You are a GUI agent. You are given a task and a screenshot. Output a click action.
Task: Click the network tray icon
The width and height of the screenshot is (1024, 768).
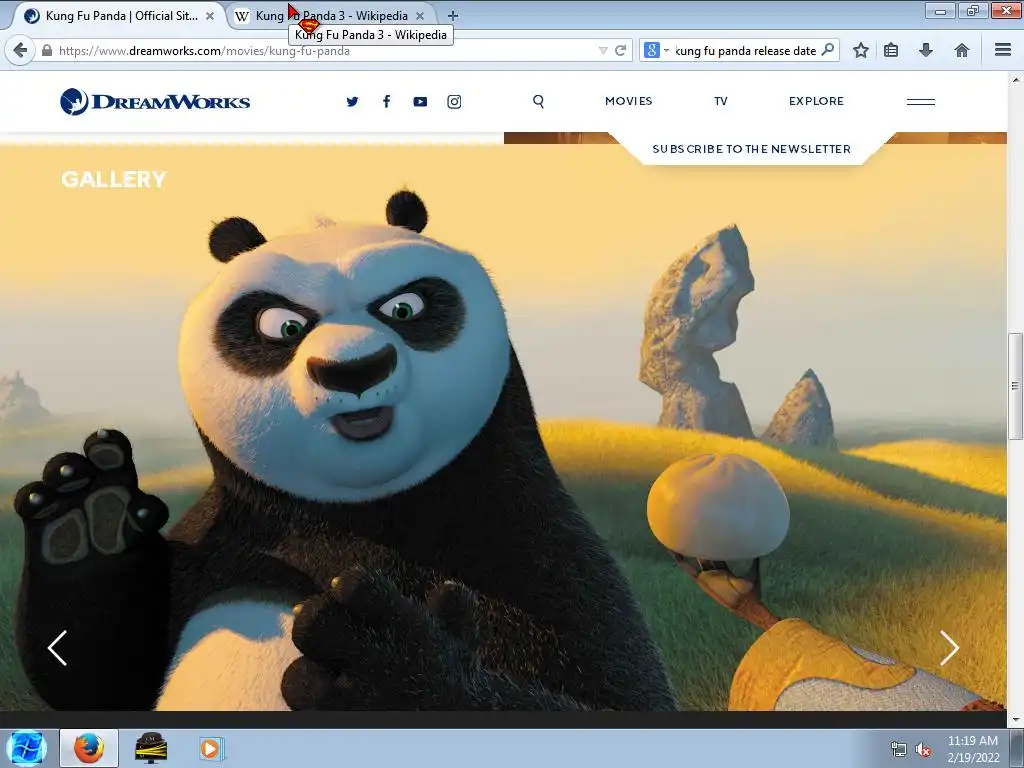899,750
